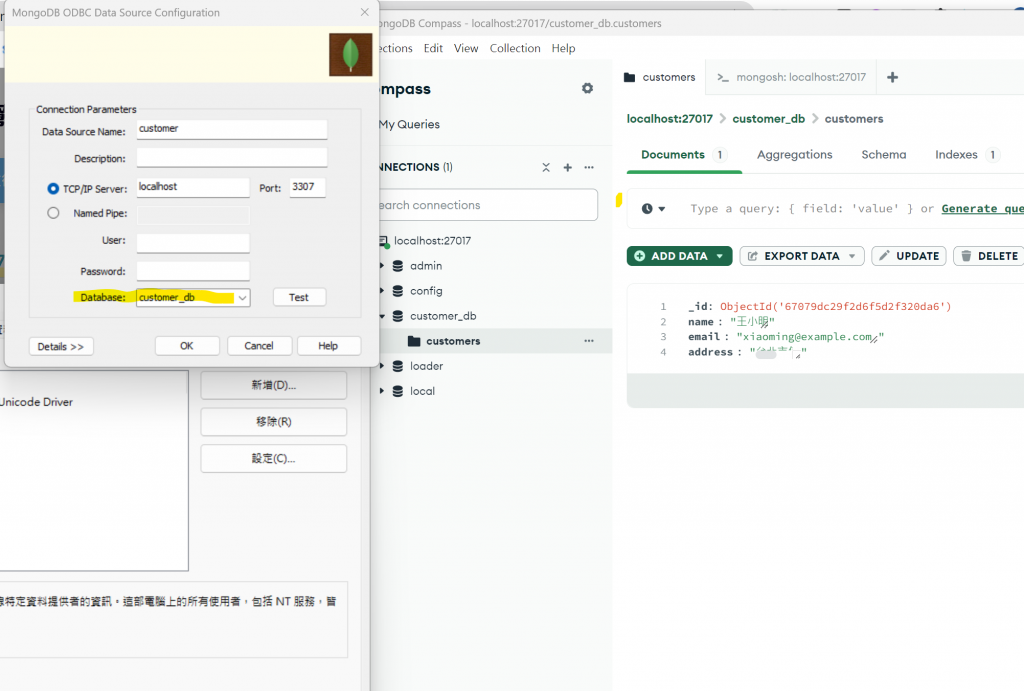1024x691 pixels.
Task: Collapse all connections icon in sidebar
Action: 546,168
